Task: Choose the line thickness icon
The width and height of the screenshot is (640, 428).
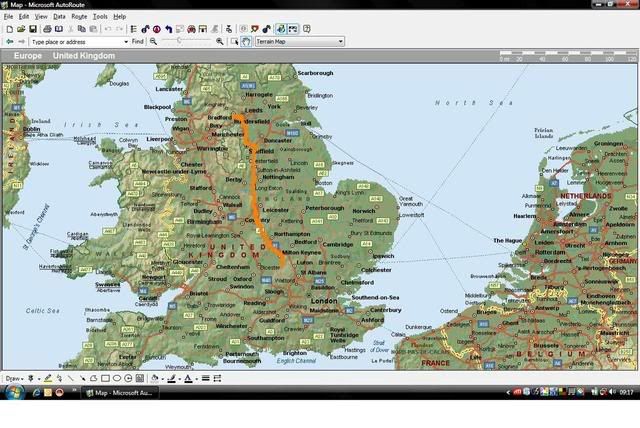Action: click(x=206, y=378)
